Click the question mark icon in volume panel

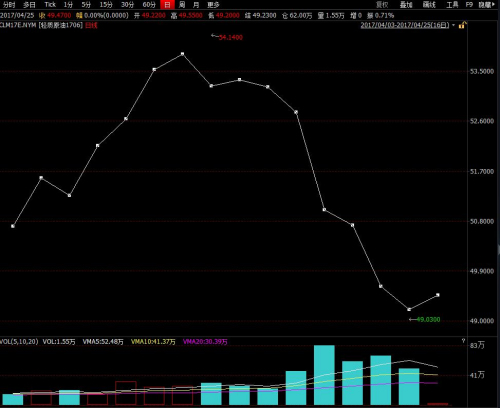[x=463, y=341]
